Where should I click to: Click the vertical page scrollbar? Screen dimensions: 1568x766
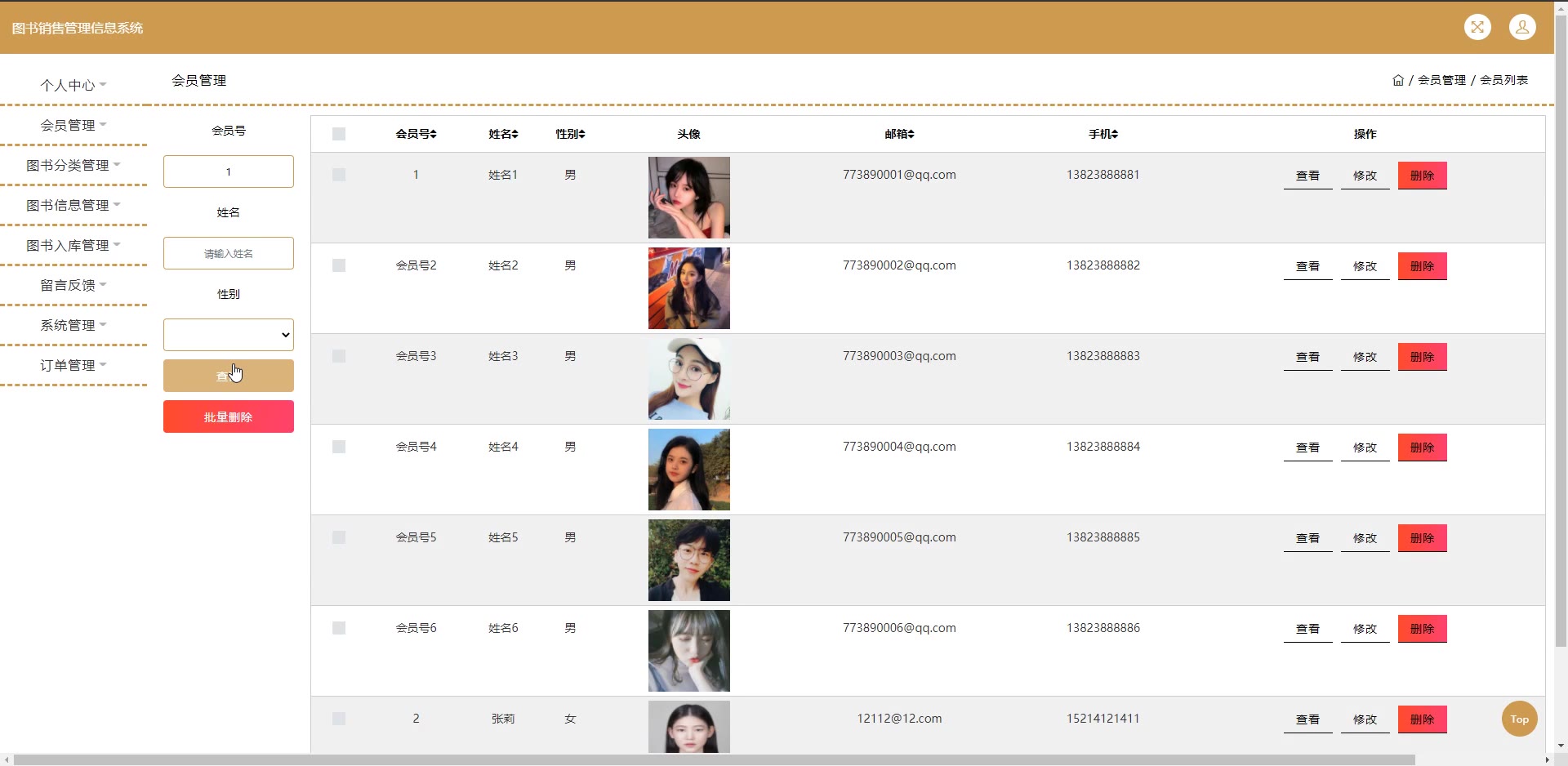[x=1561, y=331]
